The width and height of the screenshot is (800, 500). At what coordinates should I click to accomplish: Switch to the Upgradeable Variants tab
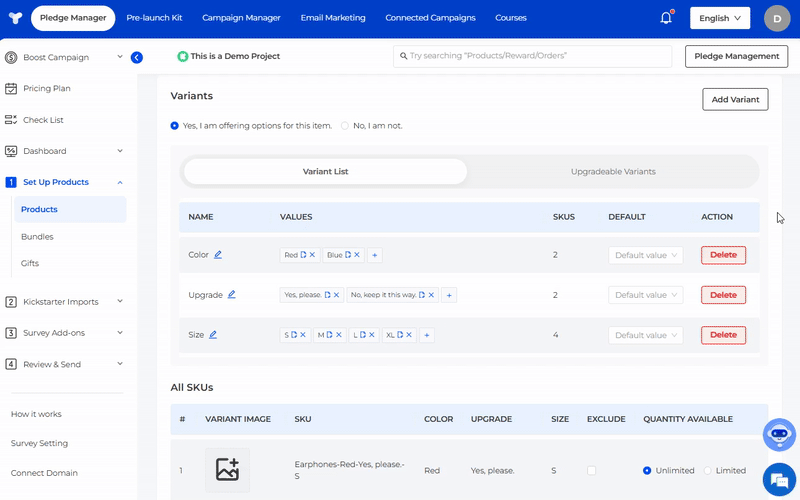tap(612, 171)
